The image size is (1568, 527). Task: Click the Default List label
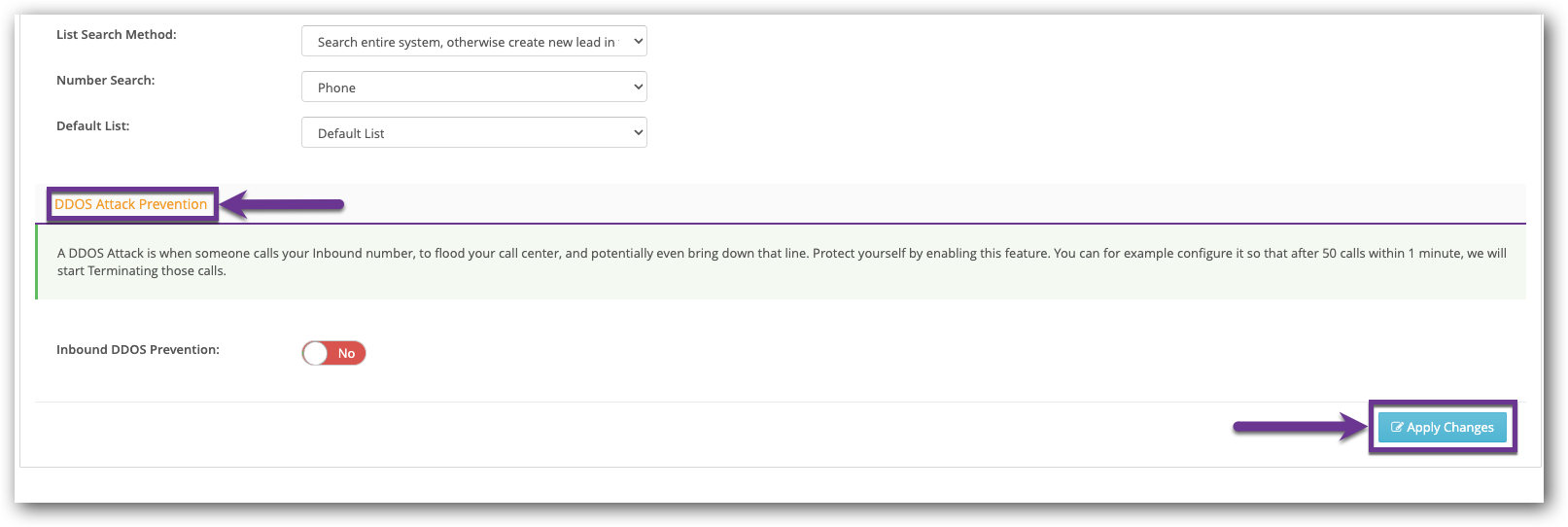coord(92,125)
